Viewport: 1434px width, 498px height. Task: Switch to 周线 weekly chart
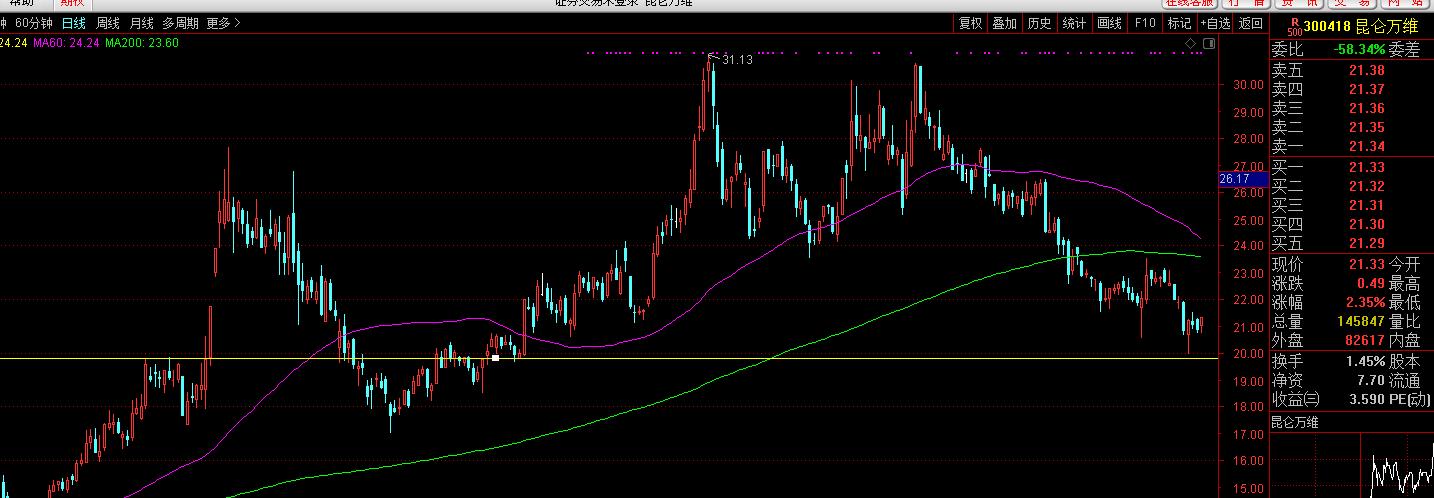[107, 23]
